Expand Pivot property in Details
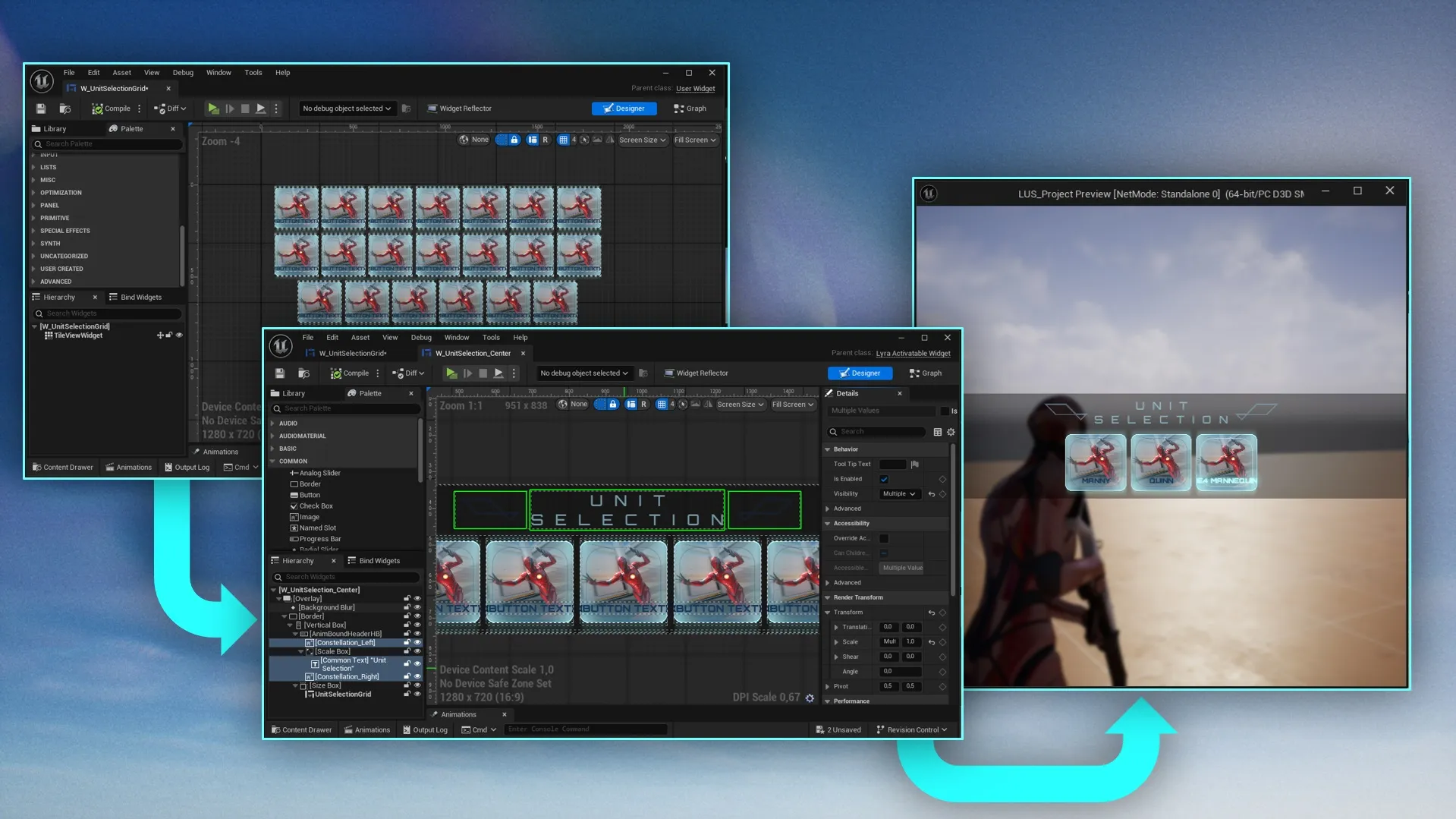This screenshot has height=819, width=1456. [x=828, y=687]
